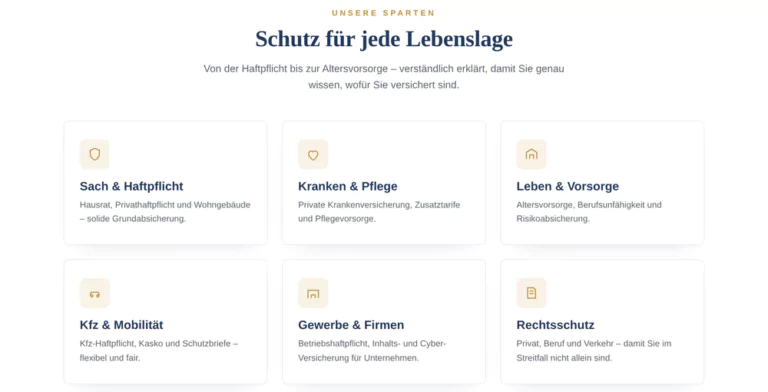Viewport: 768px width, 392px height.
Task: Click the document icon for Rechtsschutz
Action: tap(531, 293)
